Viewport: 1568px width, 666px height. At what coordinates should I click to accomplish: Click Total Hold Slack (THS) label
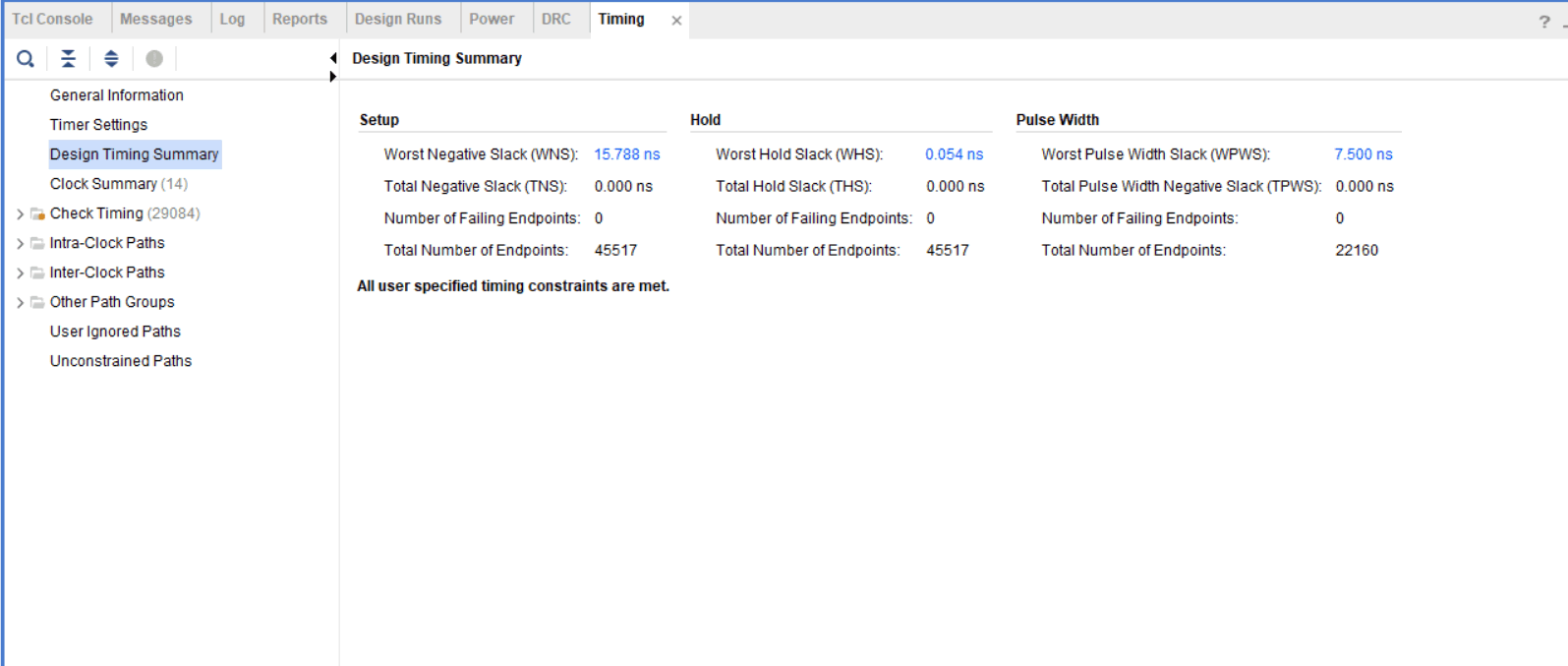(793, 186)
